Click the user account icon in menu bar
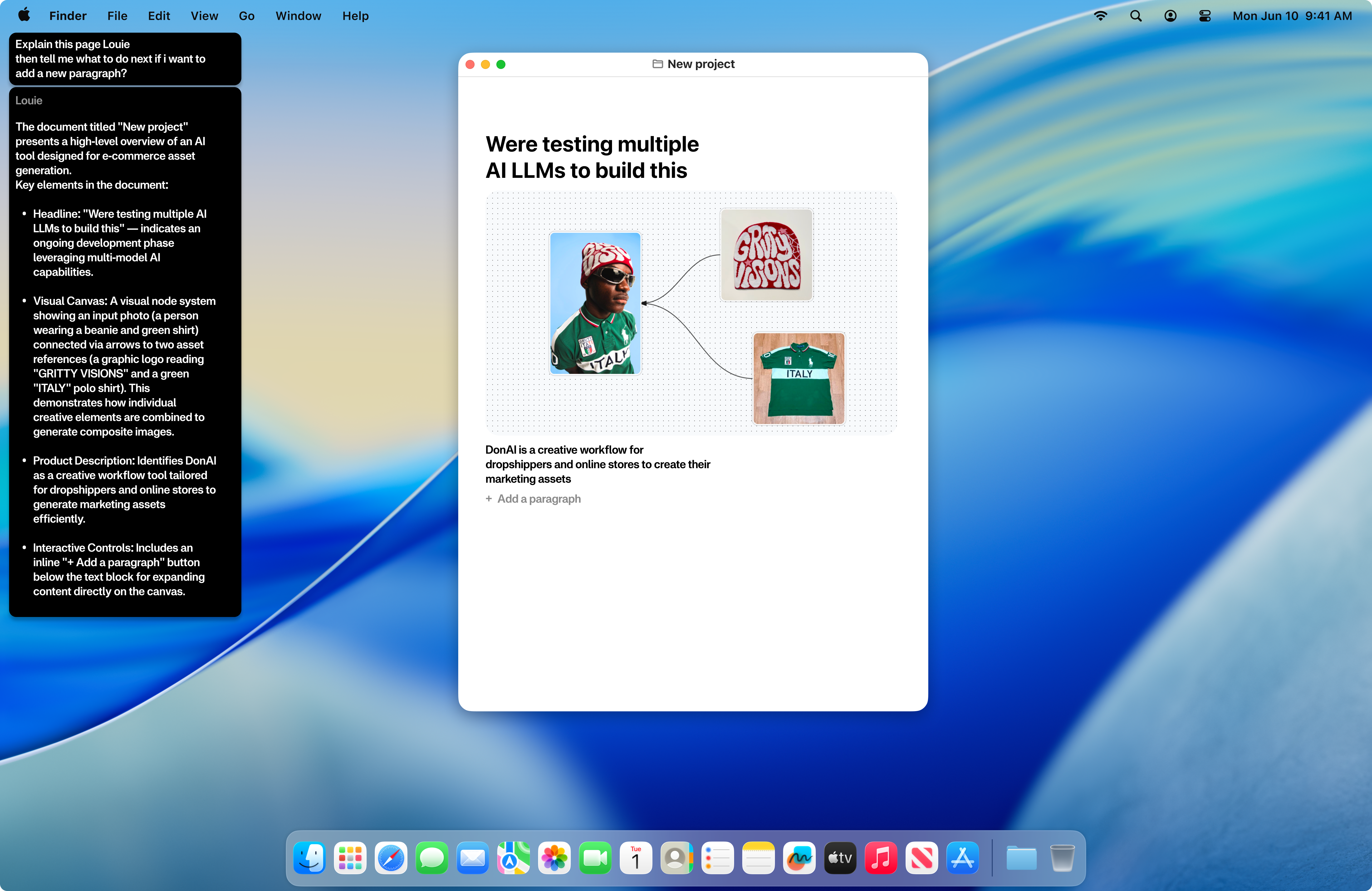 tap(1170, 16)
